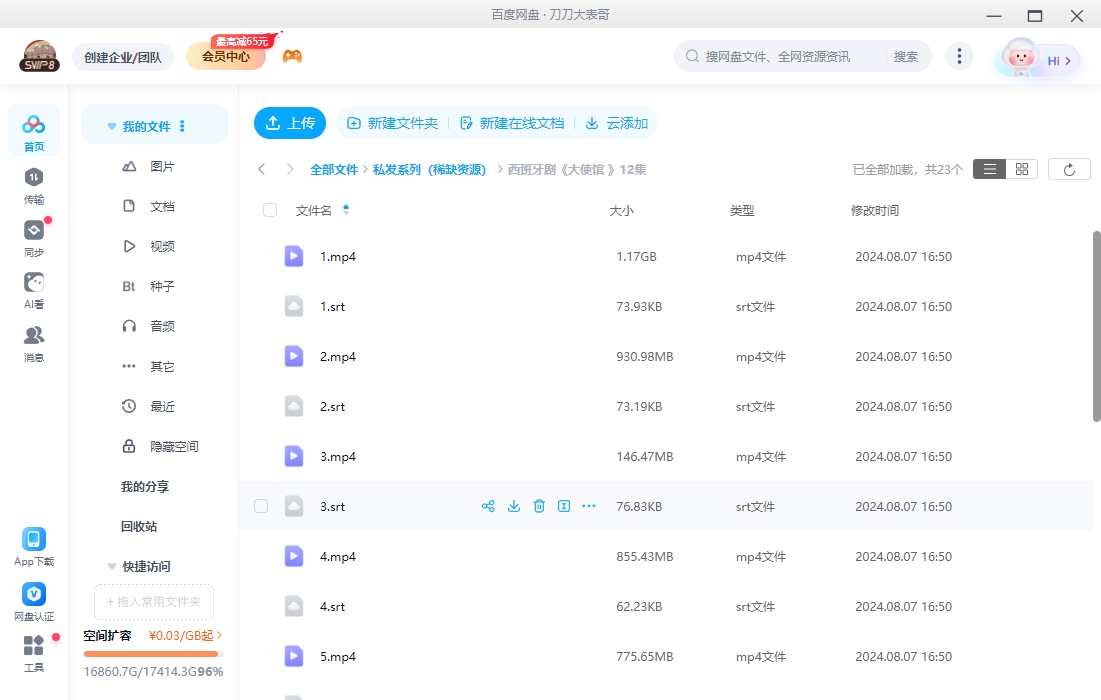The height and width of the screenshot is (700, 1101).
Task: Refresh the file list
Action: pyautogui.click(x=1069, y=168)
